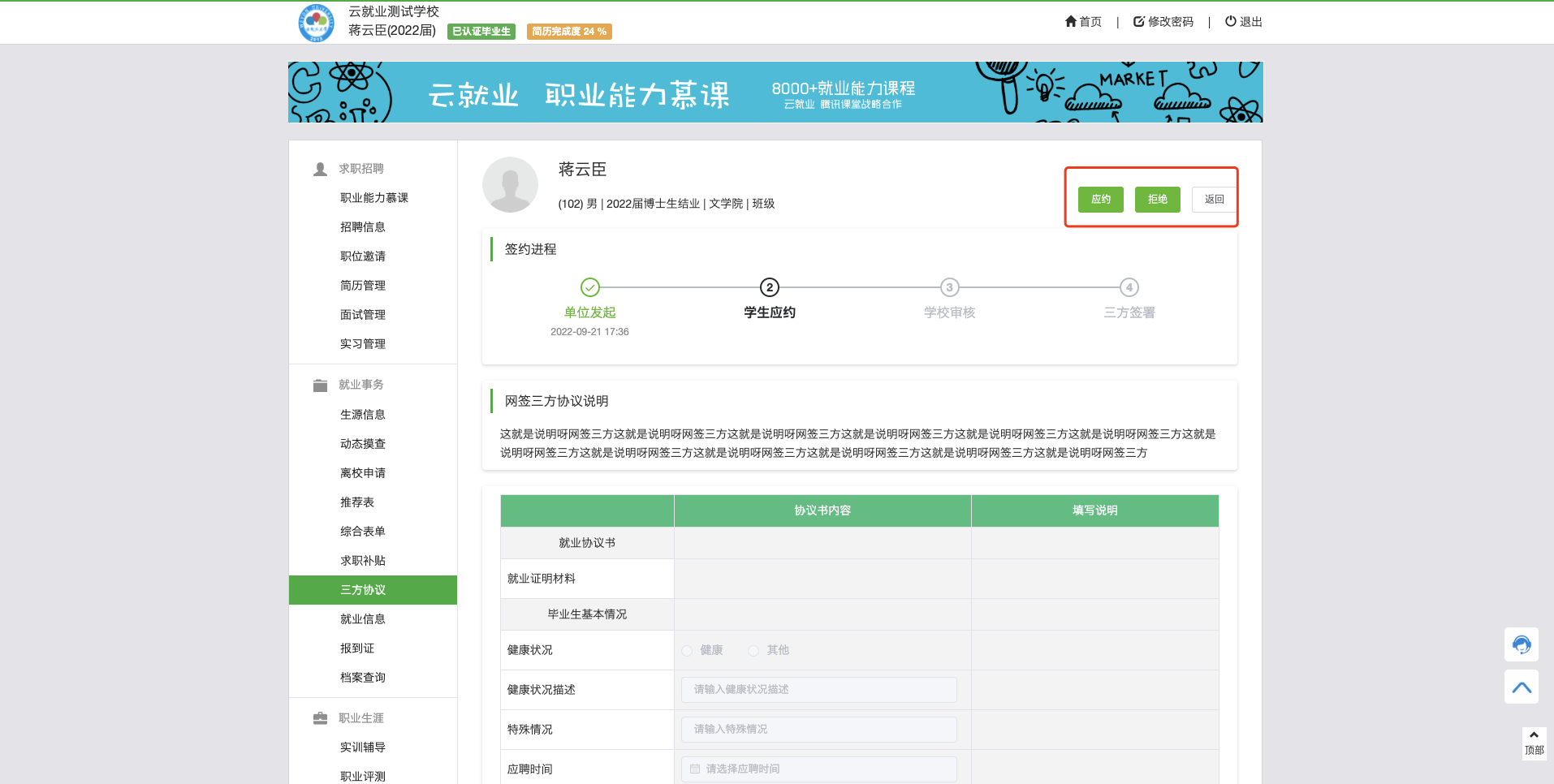Click the 求职招聘 person icon
Image resolution: width=1554 pixels, height=784 pixels.
[321, 169]
